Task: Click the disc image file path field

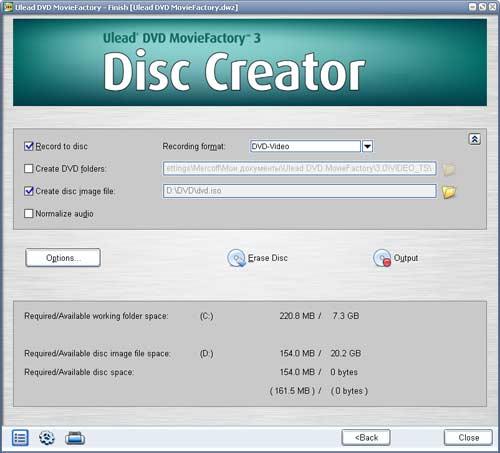Action: (299, 191)
